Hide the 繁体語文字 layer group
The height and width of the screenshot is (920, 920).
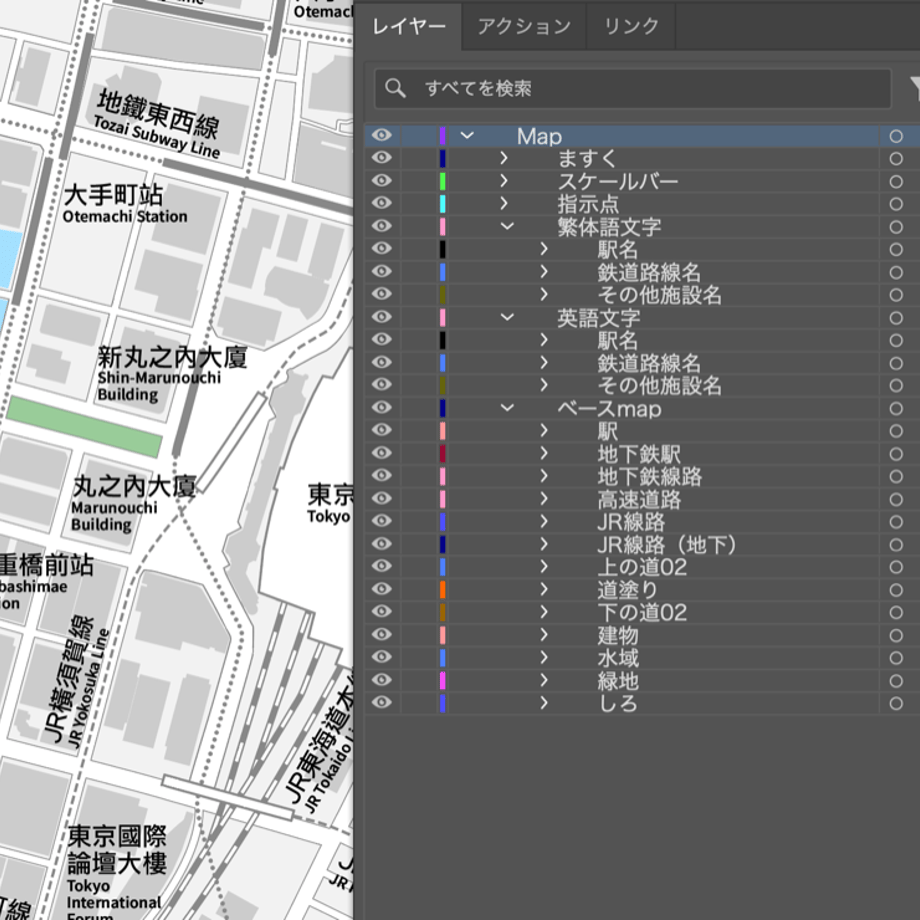tap(381, 226)
